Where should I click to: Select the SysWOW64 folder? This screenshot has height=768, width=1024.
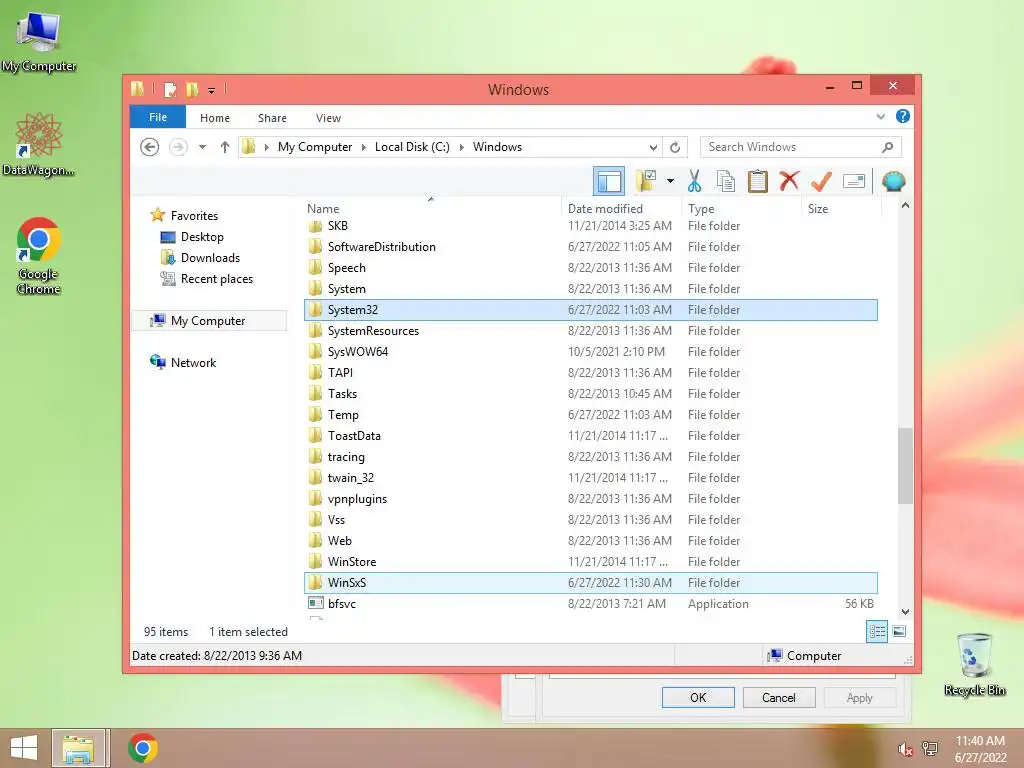coord(591,351)
